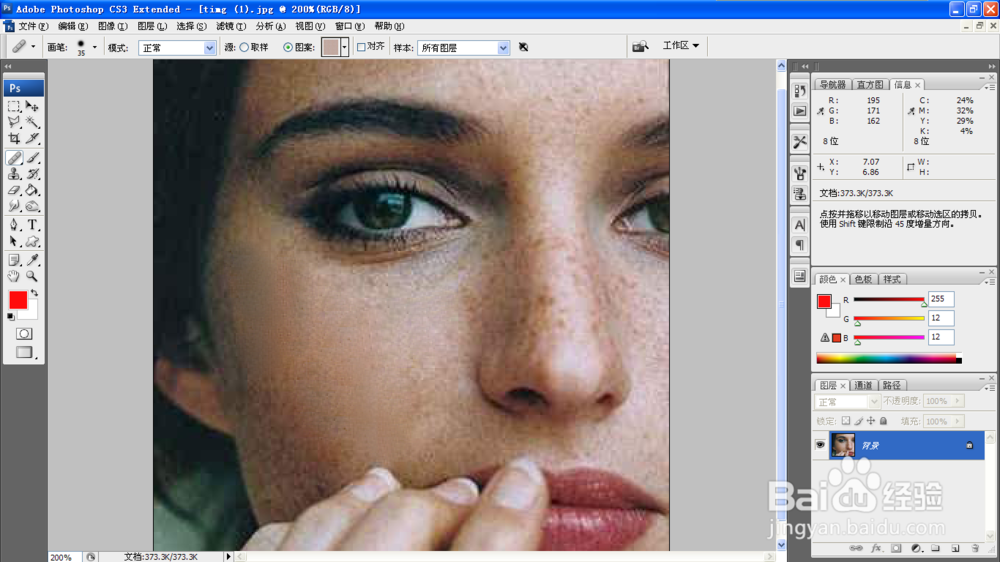This screenshot has width=1000, height=562.
Task: Open the brush preset picker arrow
Action: [x=94, y=47]
